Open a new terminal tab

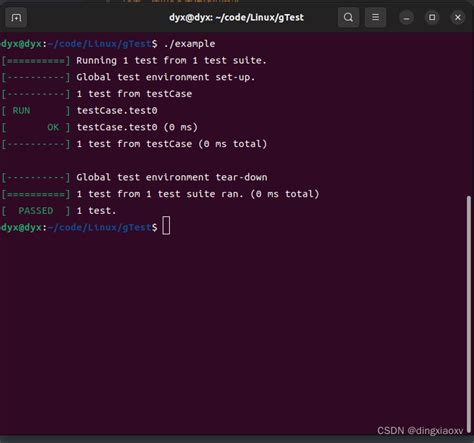coord(16,17)
